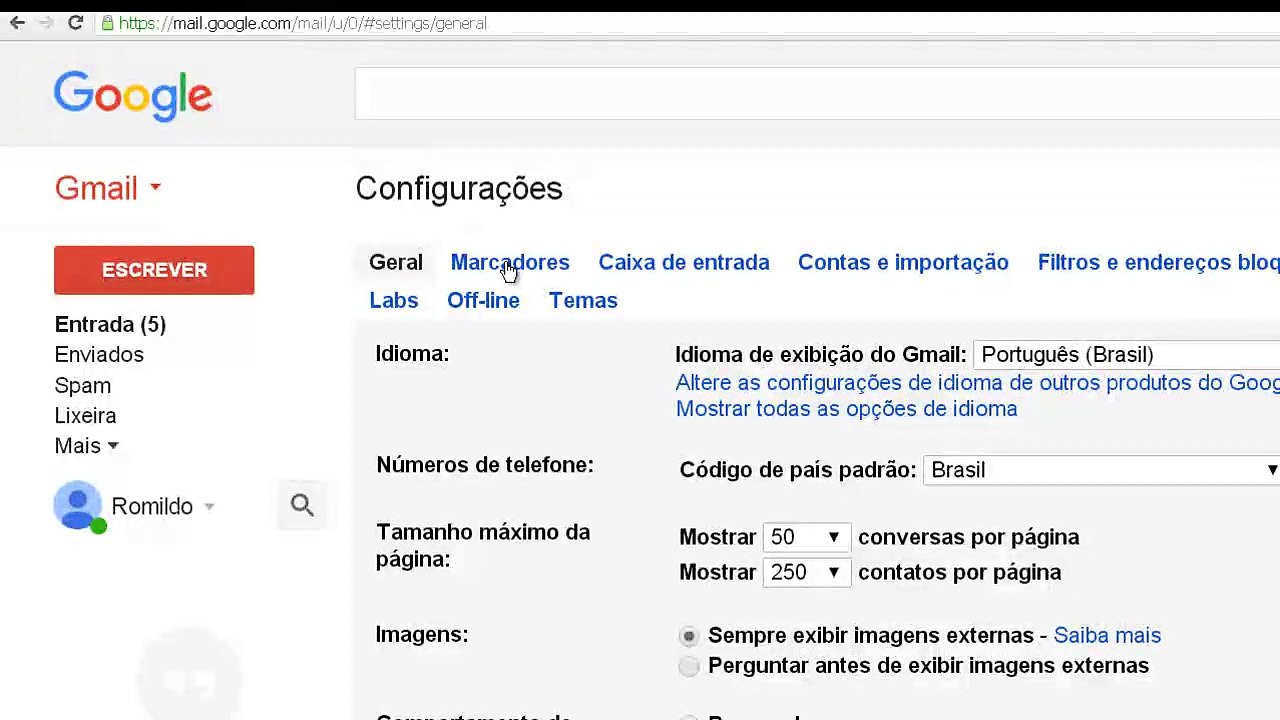Open the Filtros e endereços bloqueados tab
Screen dimensions: 1280x720
[x=1158, y=262]
